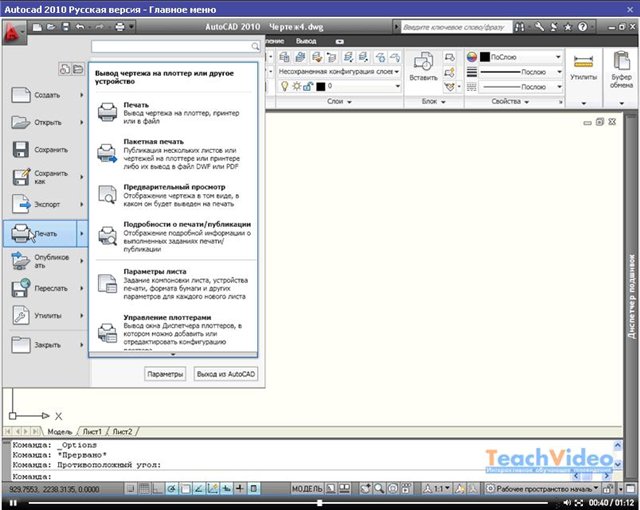The height and width of the screenshot is (510, 640).
Task: Click the Recent Documents icon in application menu
Action: (x=65, y=69)
